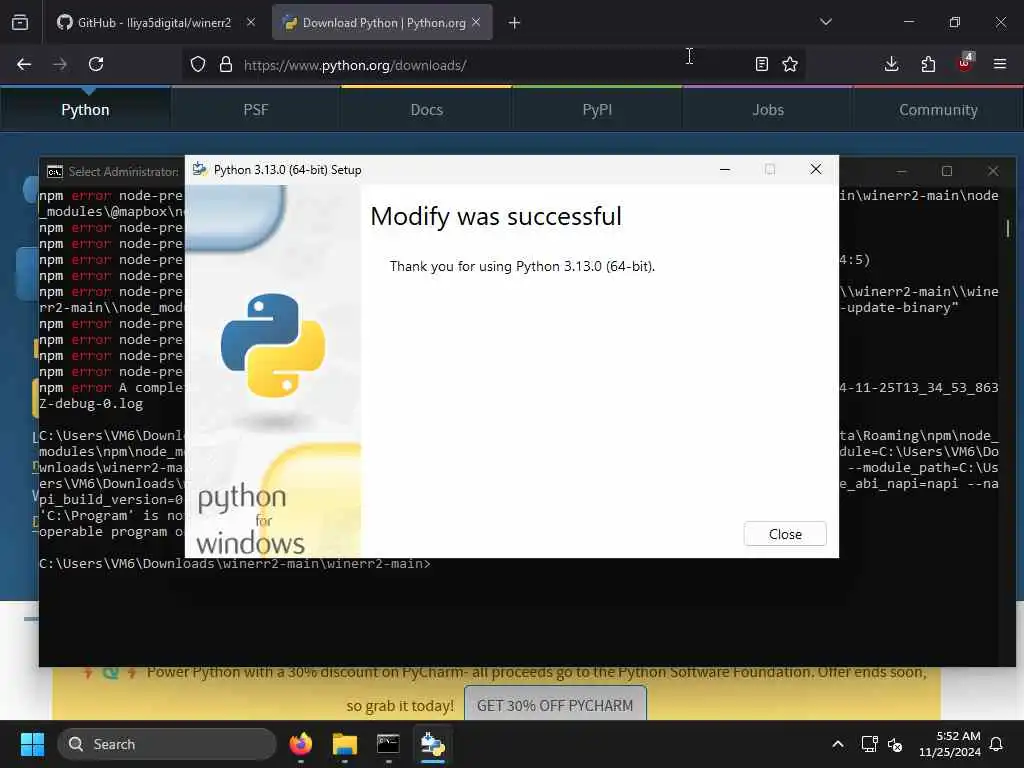Click the Python Setup title bar icon

pyautogui.click(x=200, y=170)
